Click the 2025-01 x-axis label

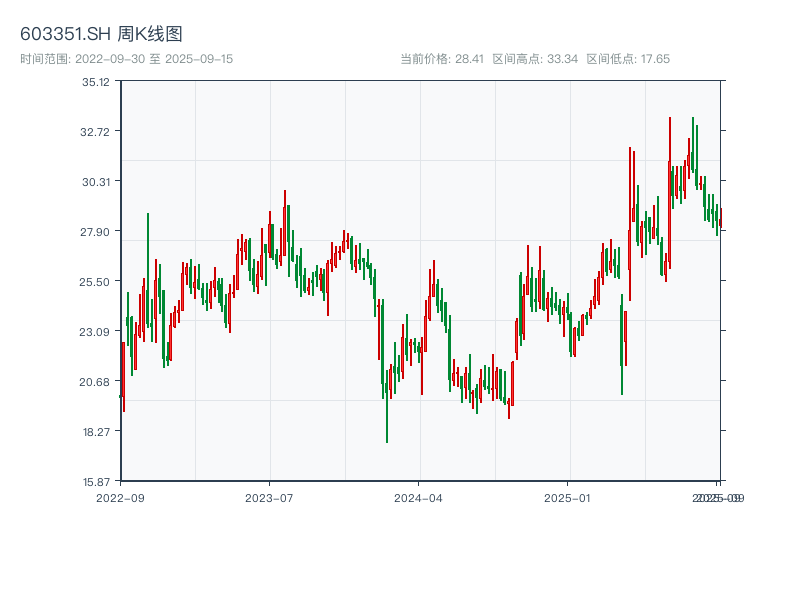coord(567,498)
